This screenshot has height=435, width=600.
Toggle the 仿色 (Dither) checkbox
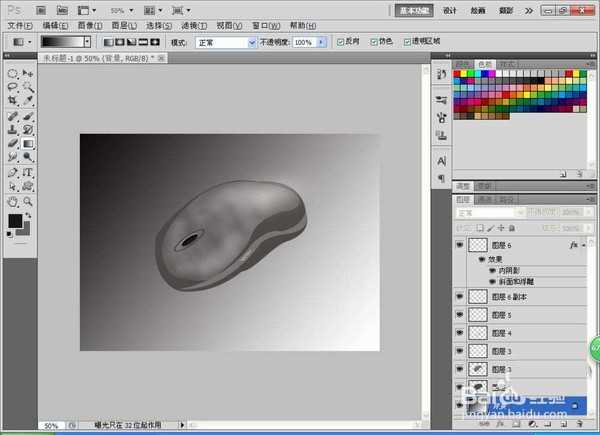[x=373, y=43]
